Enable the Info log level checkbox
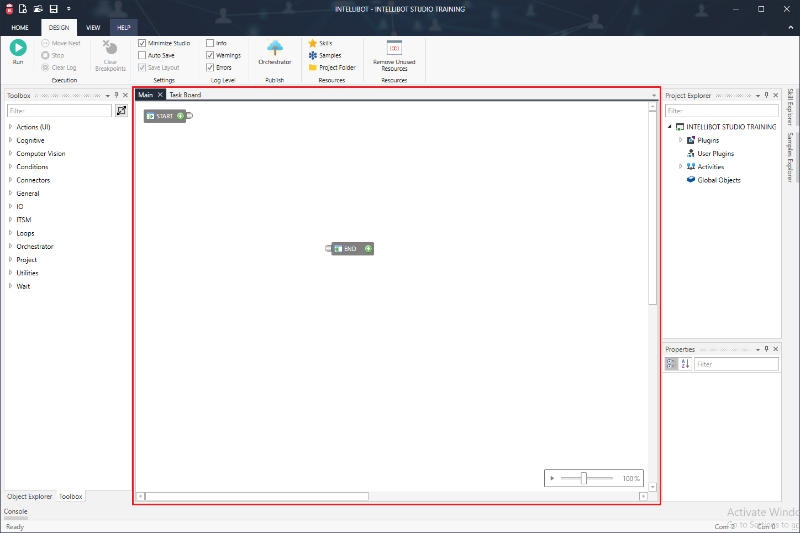 click(210, 43)
